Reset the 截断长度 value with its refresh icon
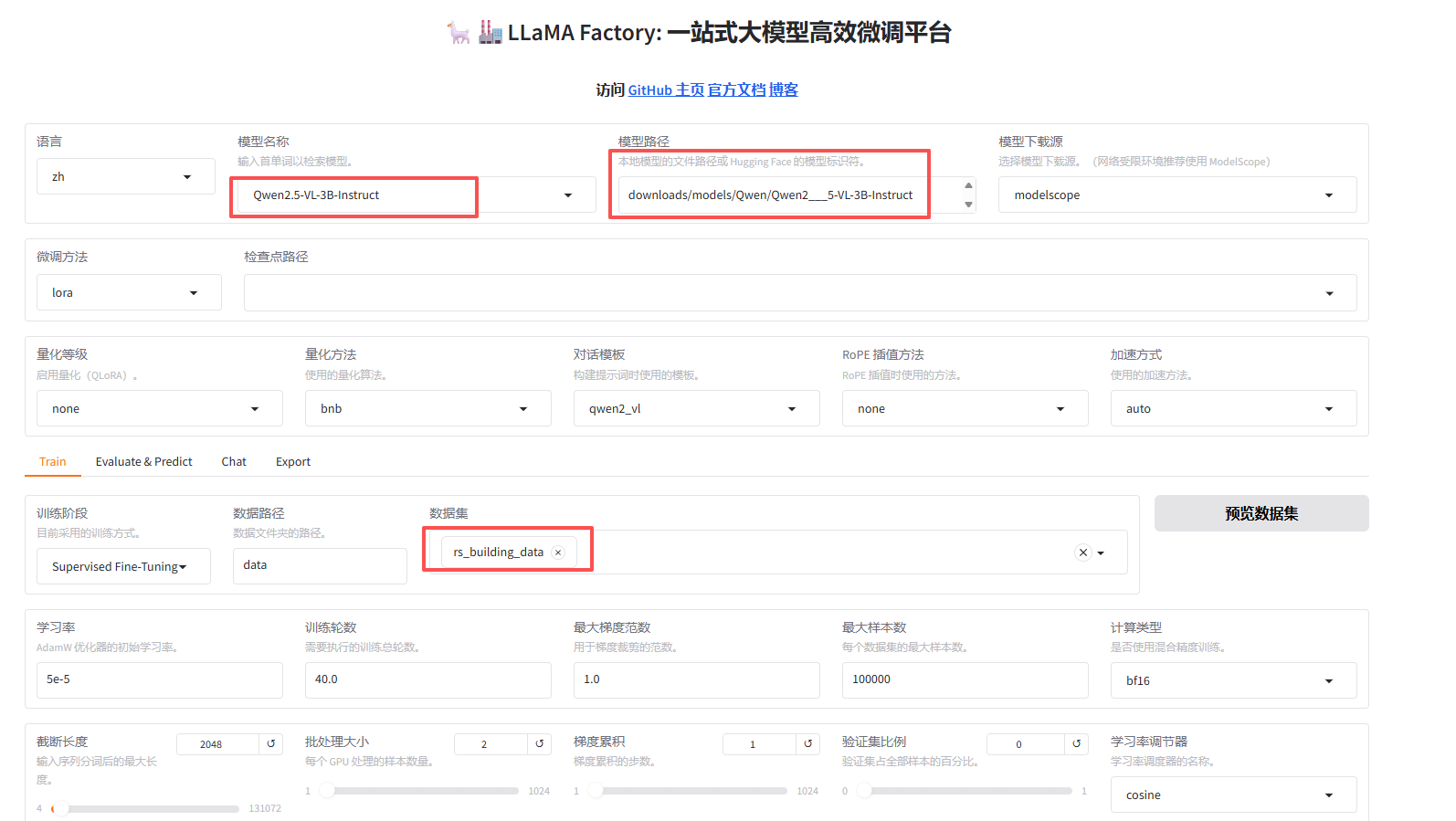This screenshot has width=1456, height=821. click(x=270, y=744)
